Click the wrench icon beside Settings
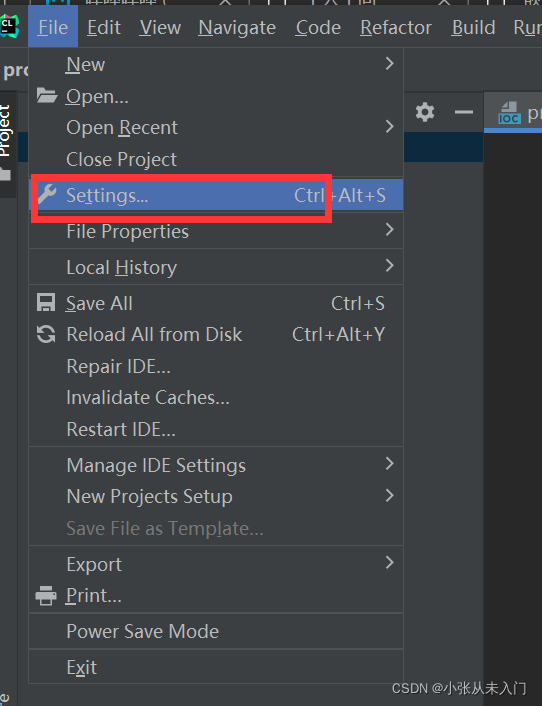 click(x=47, y=194)
